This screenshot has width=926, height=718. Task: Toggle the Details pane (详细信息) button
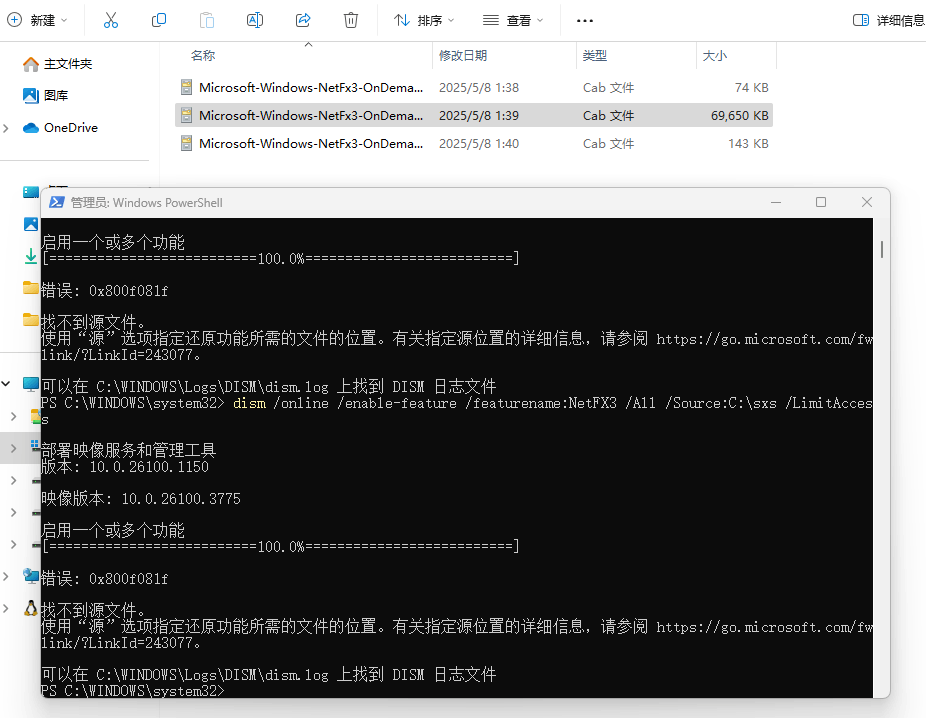tap(888, 20)
